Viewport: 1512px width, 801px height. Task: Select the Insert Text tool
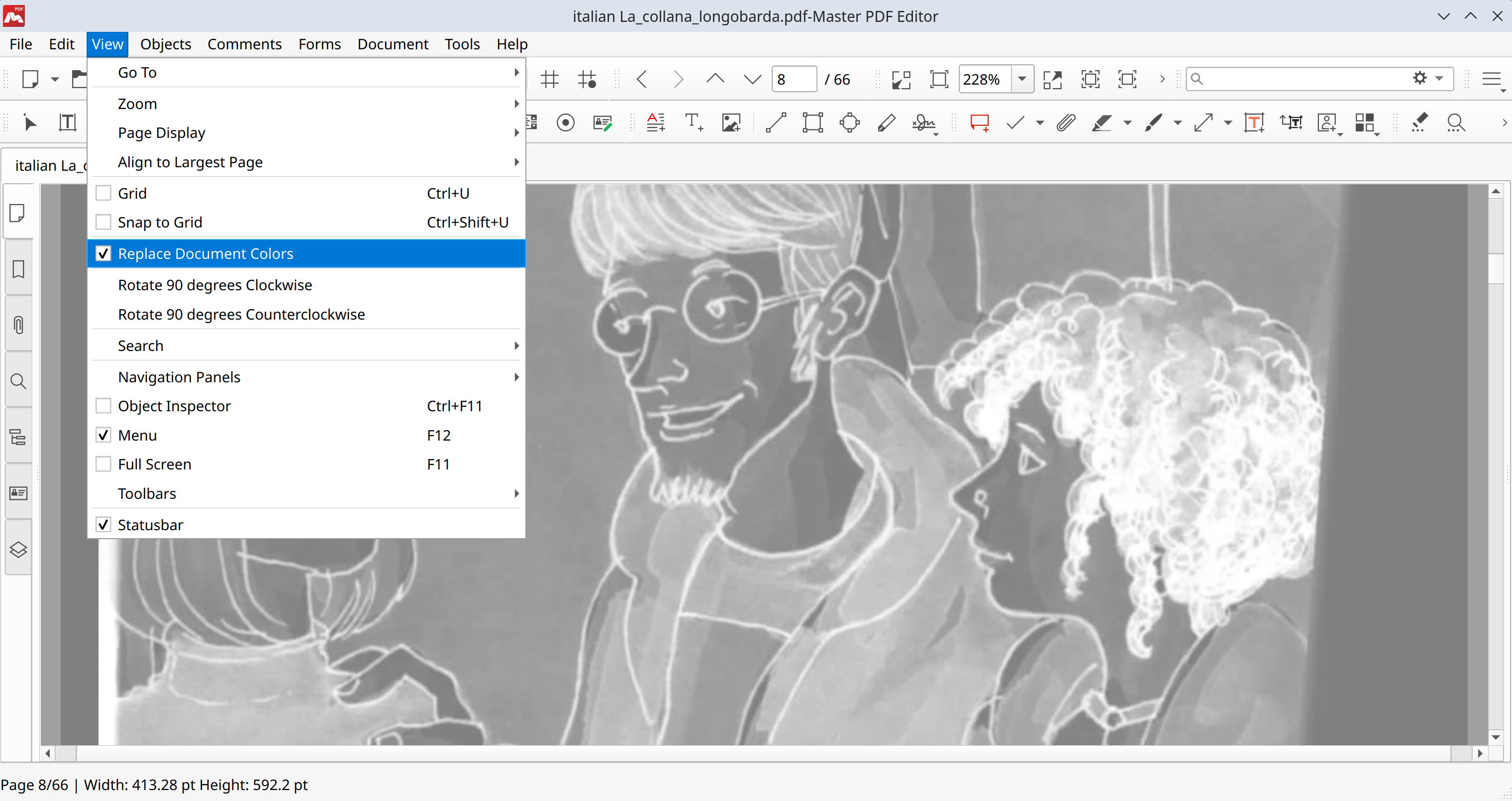click(x=694, y=122)
